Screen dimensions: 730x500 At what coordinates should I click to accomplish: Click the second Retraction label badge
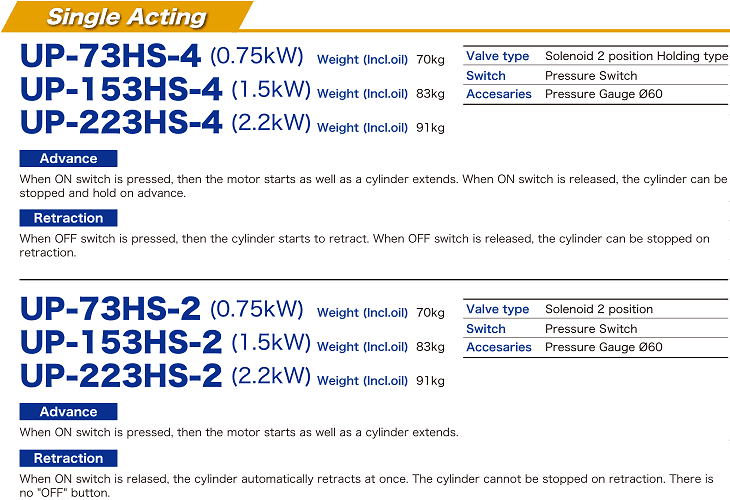[x=68, y=459]
